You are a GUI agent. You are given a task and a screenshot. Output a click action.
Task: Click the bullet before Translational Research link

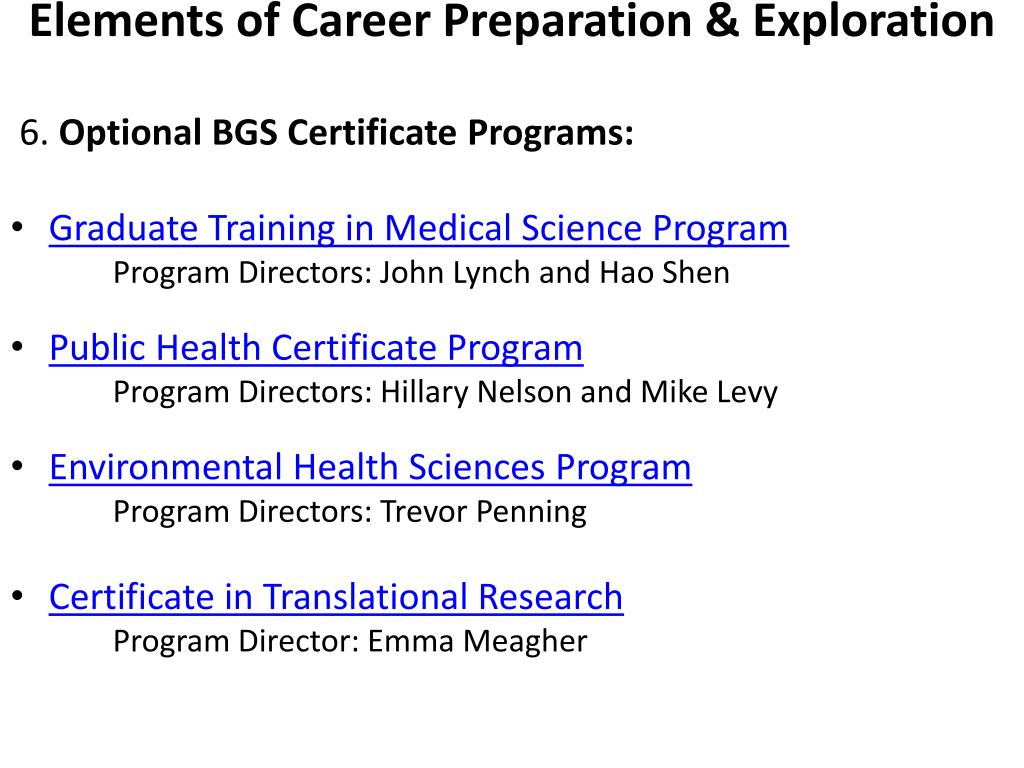click(18, 596)
